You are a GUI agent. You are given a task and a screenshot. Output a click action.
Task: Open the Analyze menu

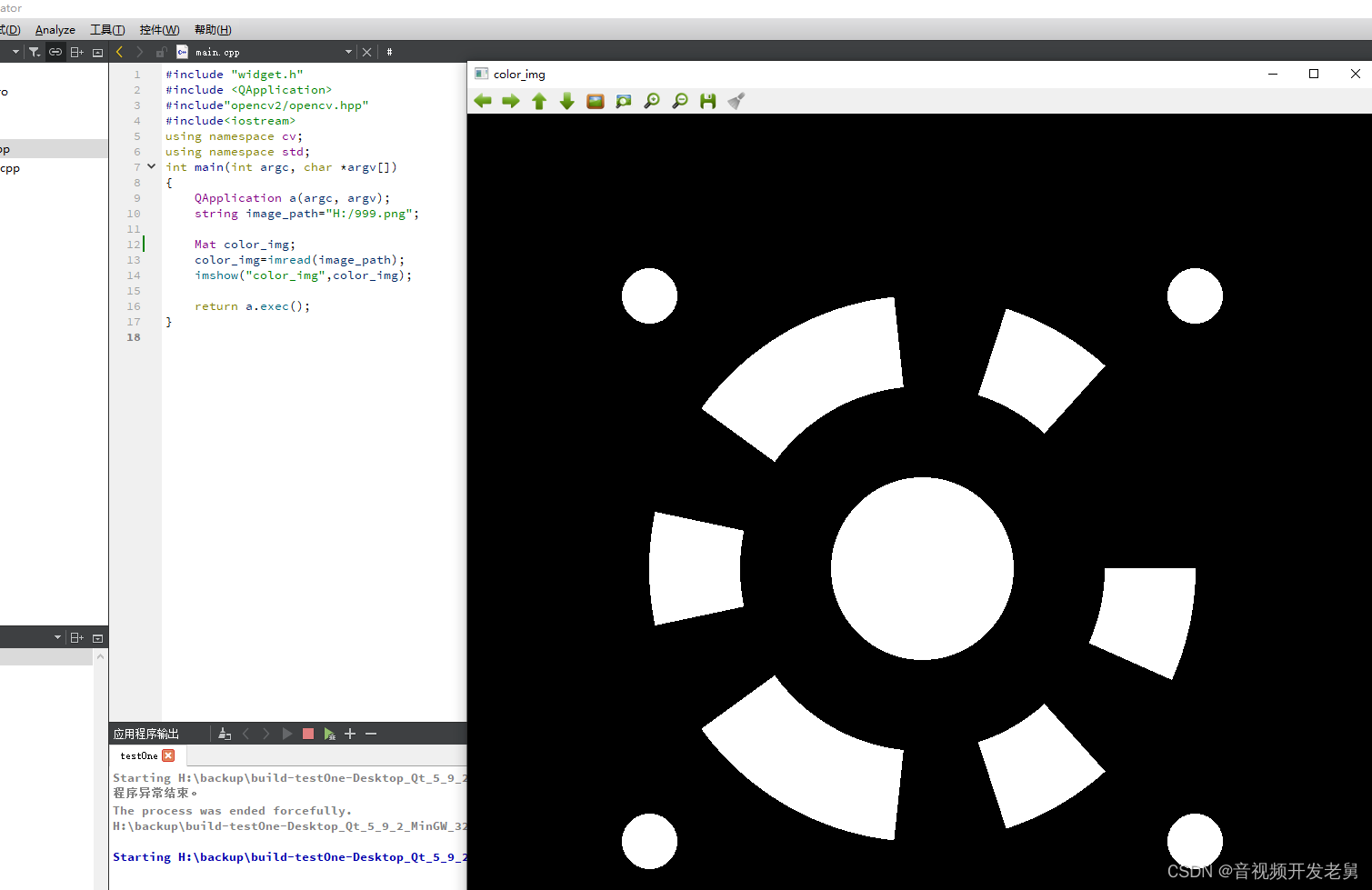pyautogui.click(x=55, y=30)
